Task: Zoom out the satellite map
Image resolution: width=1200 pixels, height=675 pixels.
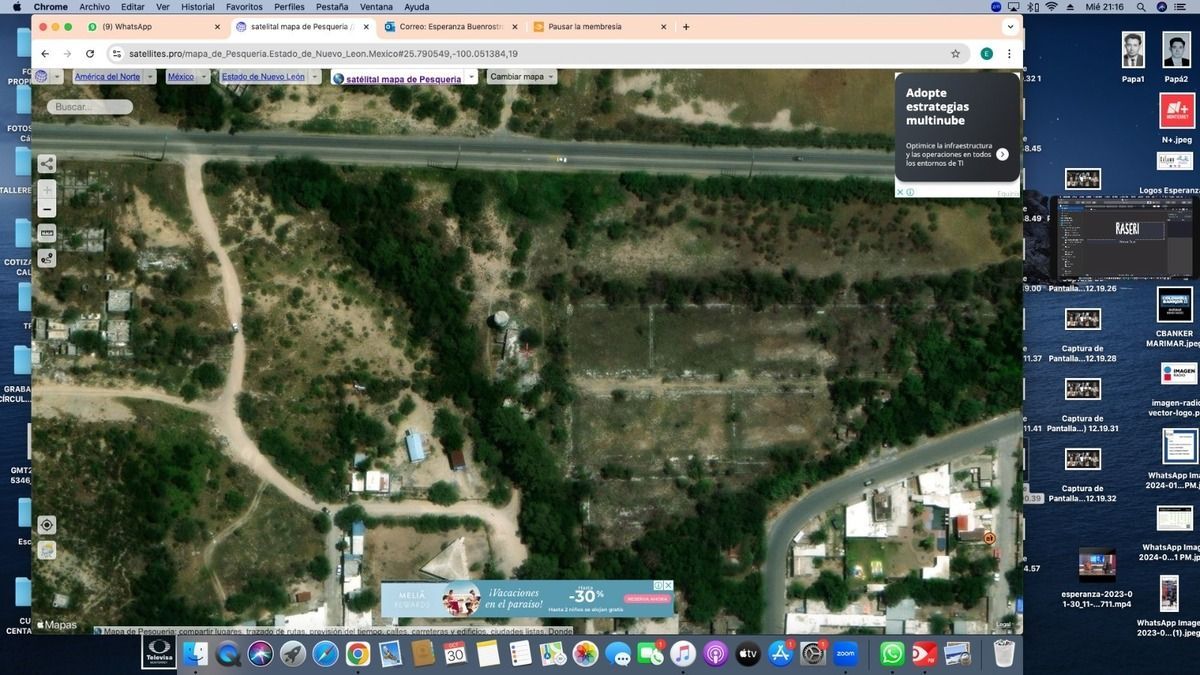Action: pyautogui.click(x=47, y=209)
